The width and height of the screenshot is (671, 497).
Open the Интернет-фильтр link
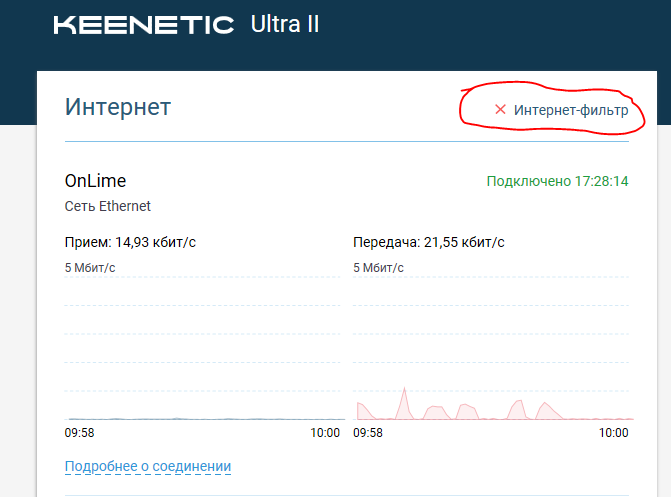pos(571,110)
